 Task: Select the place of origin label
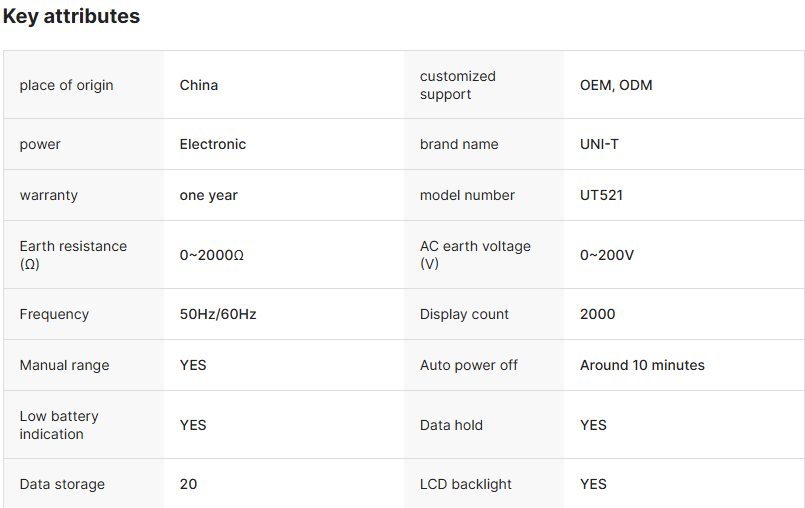coord(66,85)
